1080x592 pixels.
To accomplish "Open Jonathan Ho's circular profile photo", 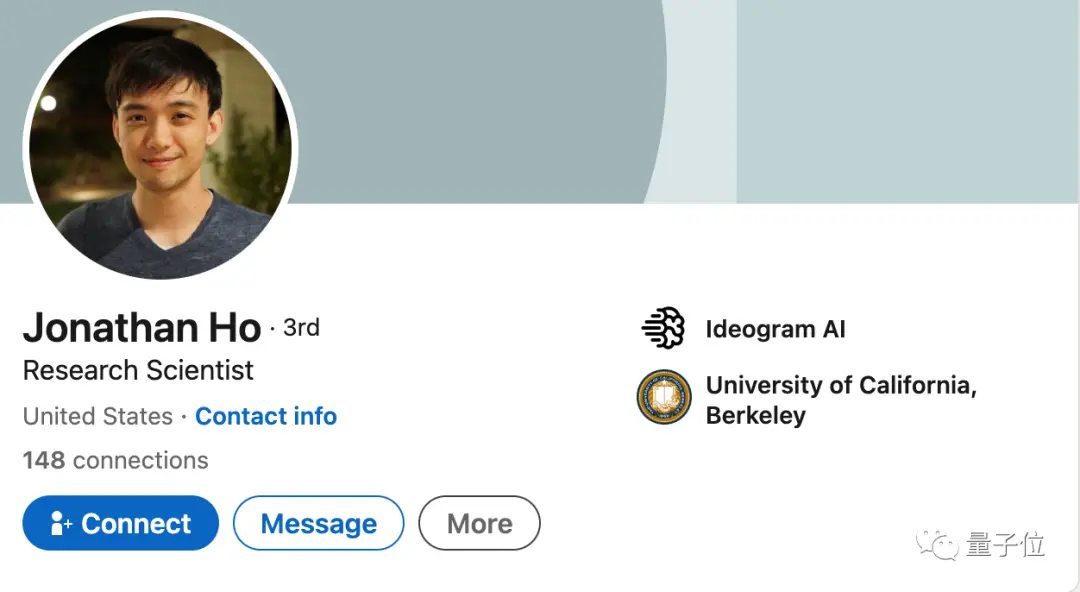I will point(160,146).
